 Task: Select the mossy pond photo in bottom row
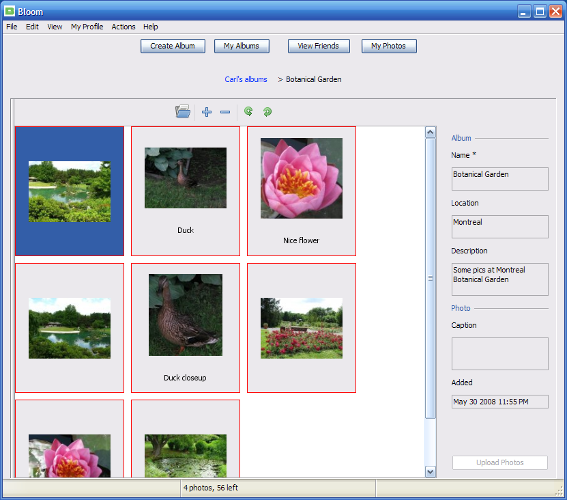186,439
